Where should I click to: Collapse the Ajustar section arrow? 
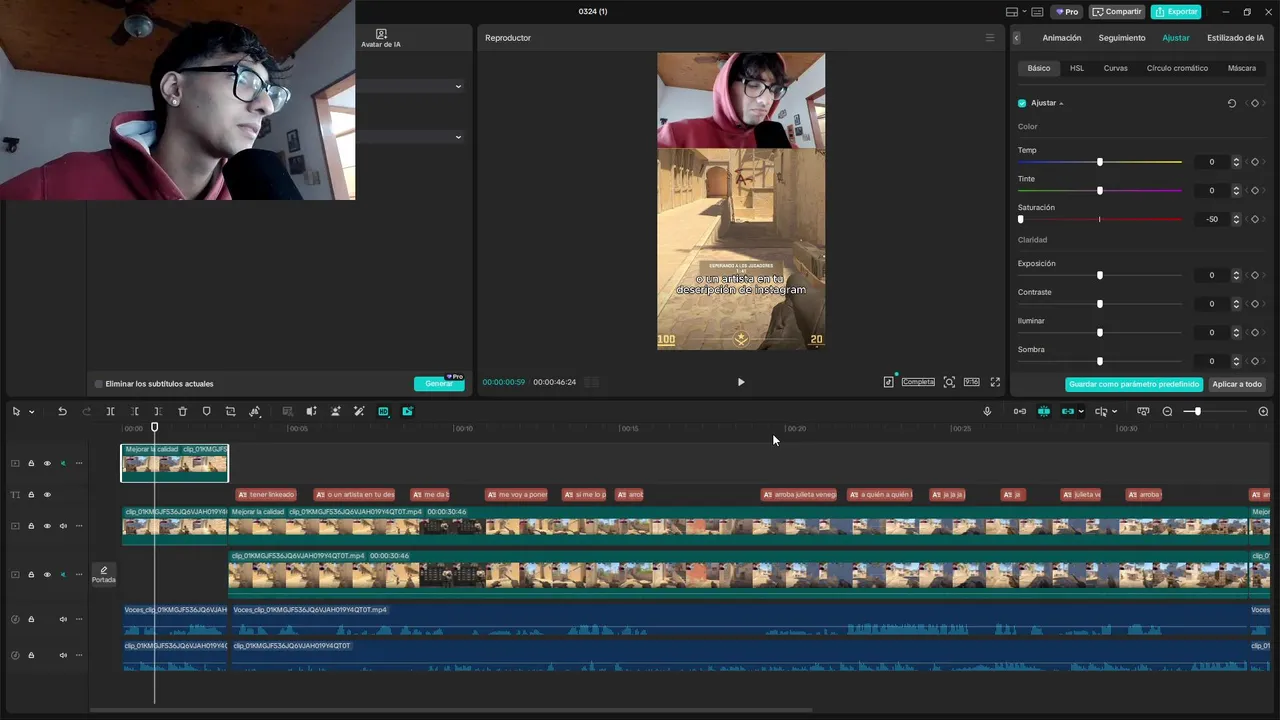point(1061,103)
